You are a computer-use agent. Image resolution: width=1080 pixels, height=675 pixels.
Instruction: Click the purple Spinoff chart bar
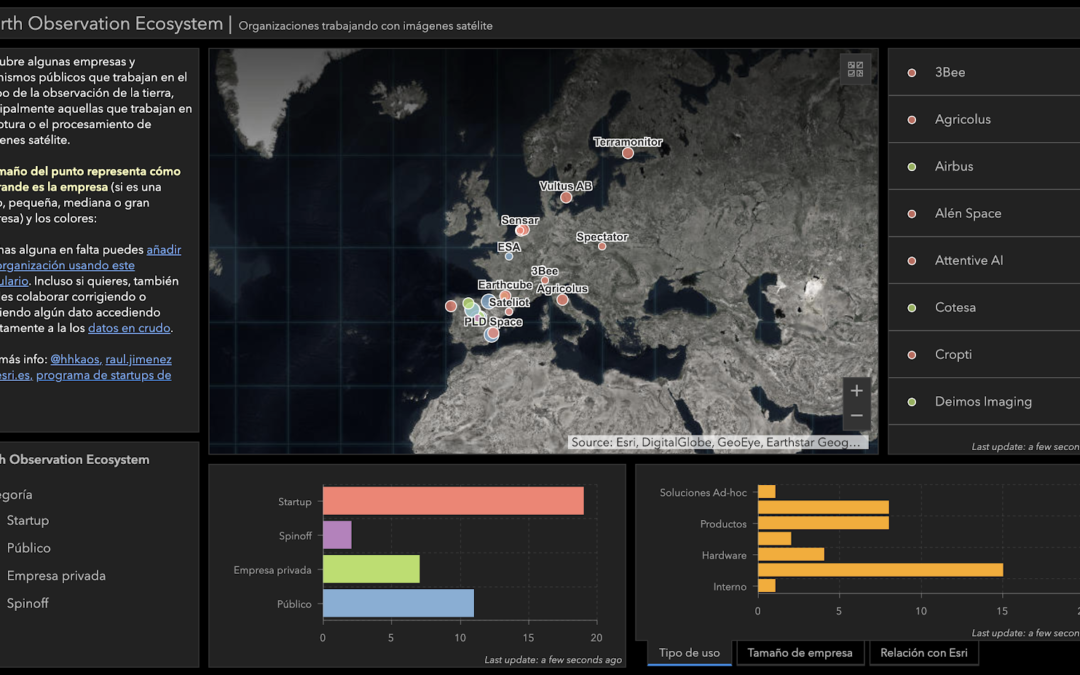[337, 535]
